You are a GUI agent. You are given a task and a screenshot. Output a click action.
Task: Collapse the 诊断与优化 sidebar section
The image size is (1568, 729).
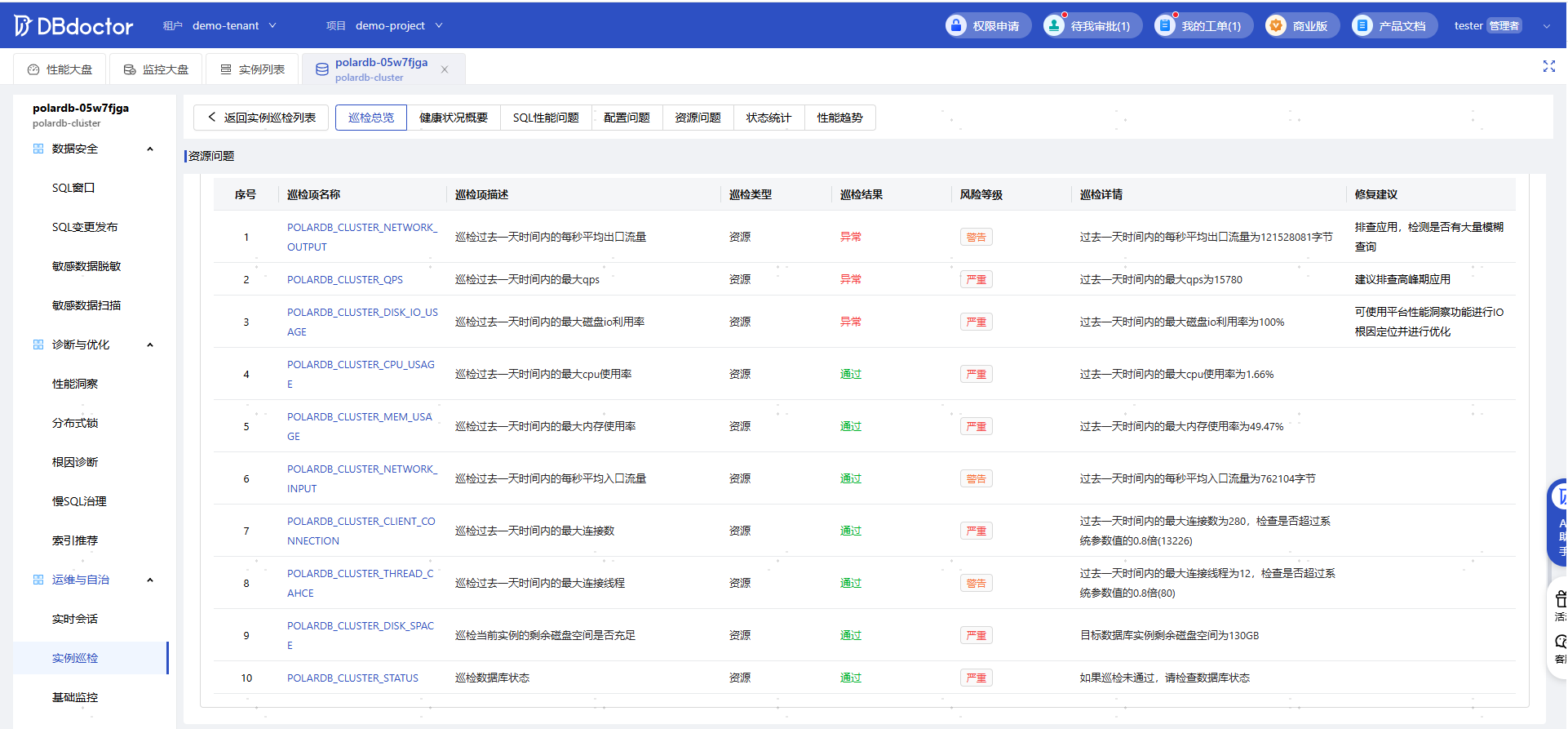[150, 344]
